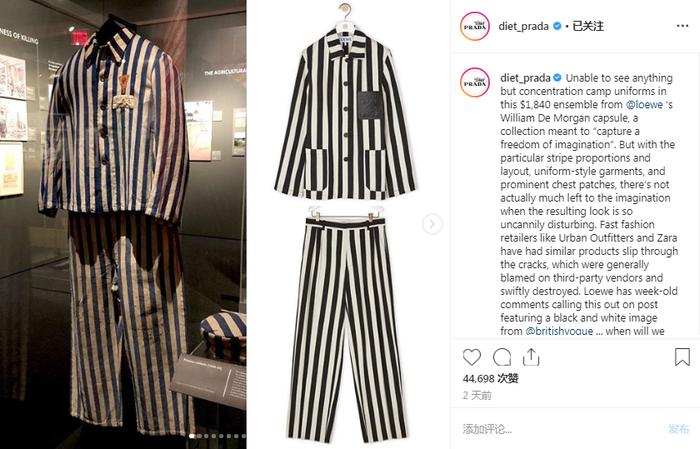Toggle the 已关注 following status

tap(588, 26)
